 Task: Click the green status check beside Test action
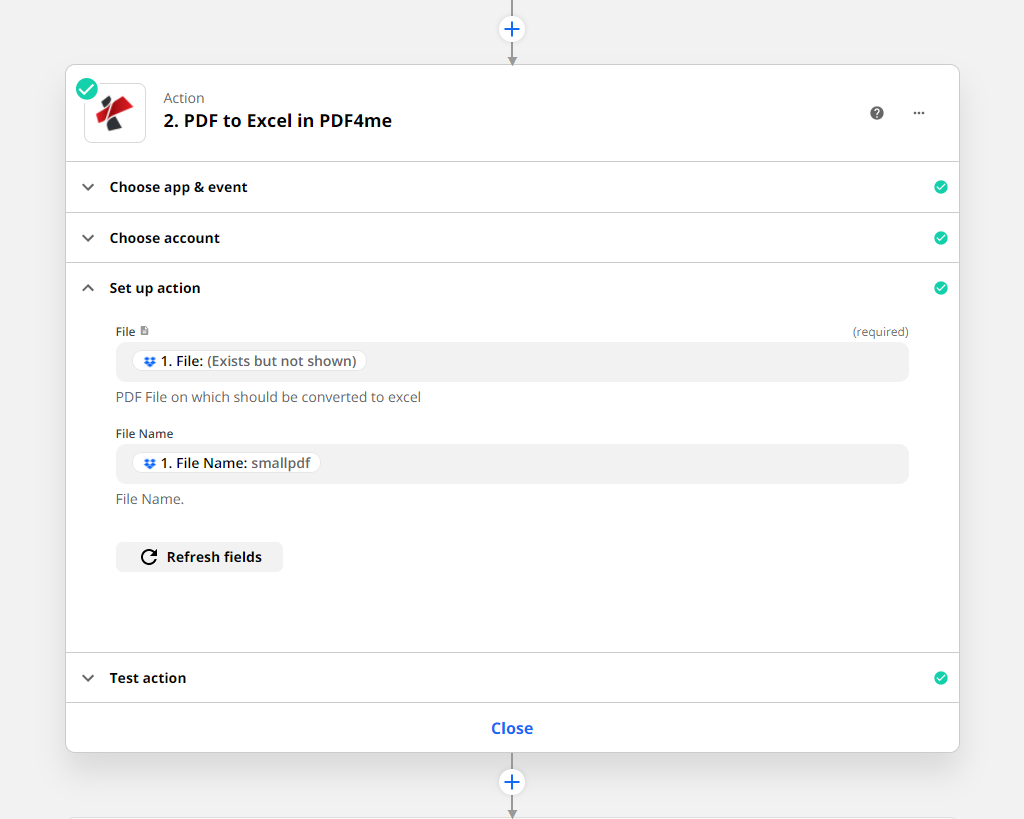point(941,678)
